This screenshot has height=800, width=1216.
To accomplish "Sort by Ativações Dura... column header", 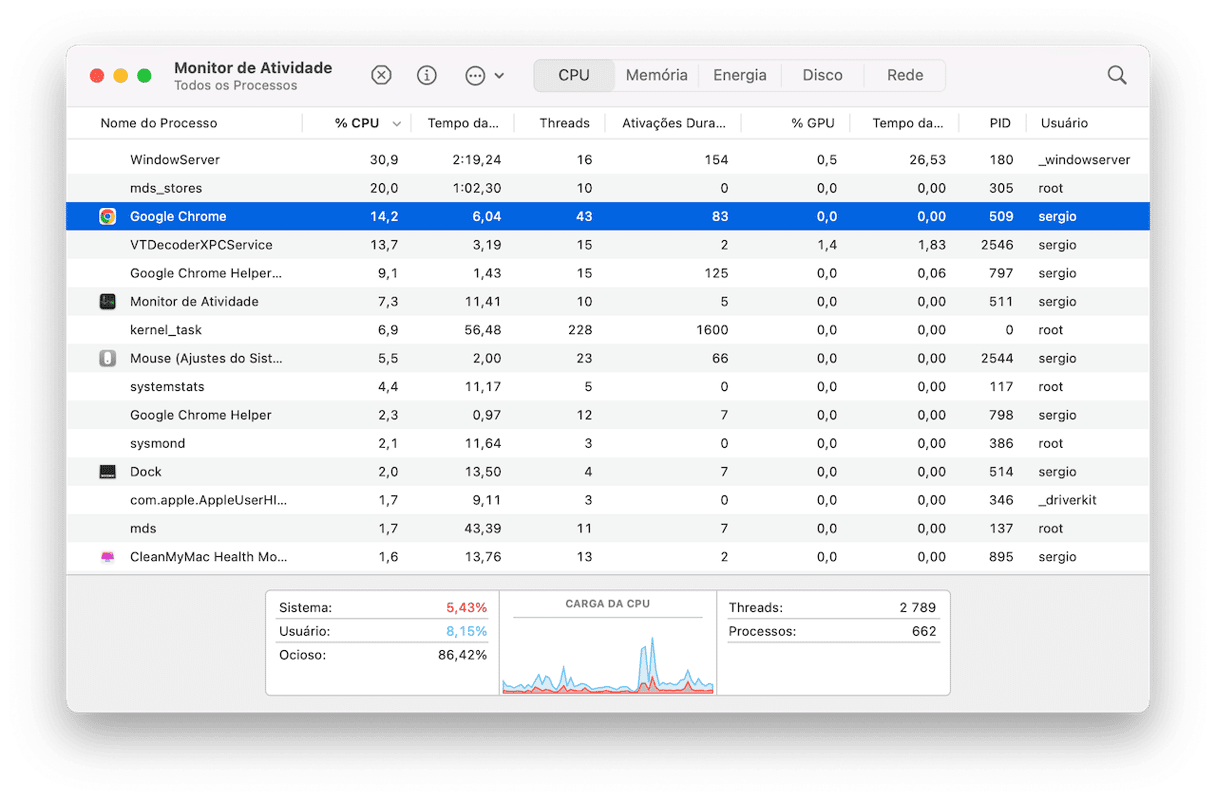I will pos(674,123).
